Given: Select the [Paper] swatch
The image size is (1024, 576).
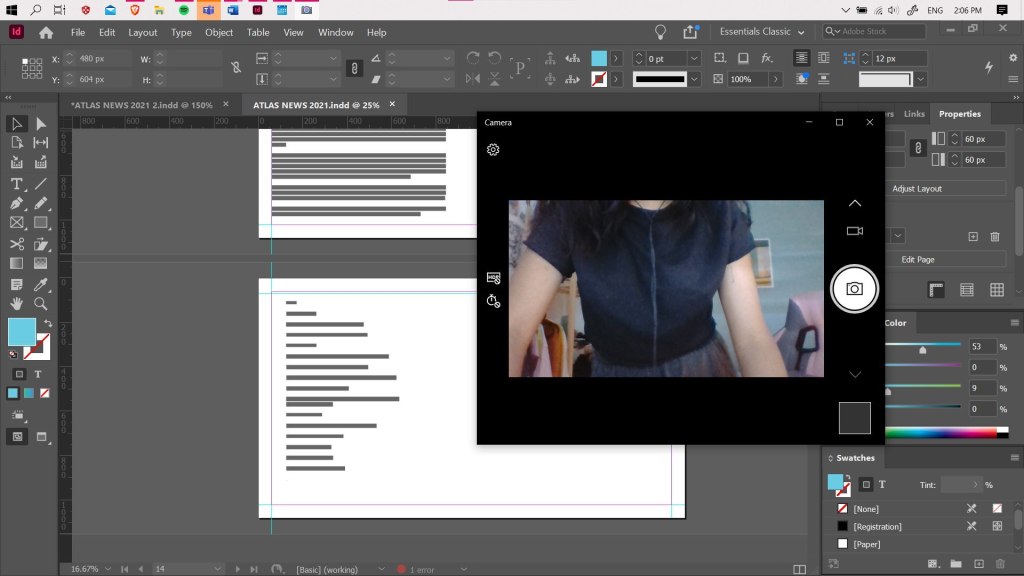Looking at the screenshot, I should click(x=864, y=543).
